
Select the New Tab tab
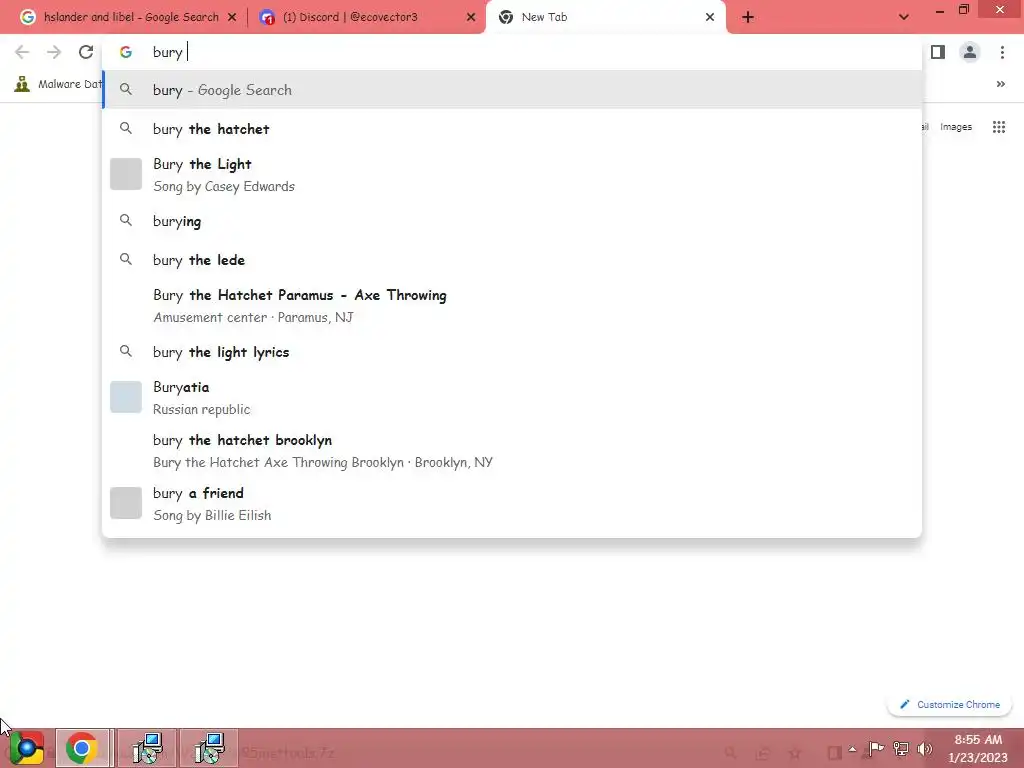click(x=606, y=18)
